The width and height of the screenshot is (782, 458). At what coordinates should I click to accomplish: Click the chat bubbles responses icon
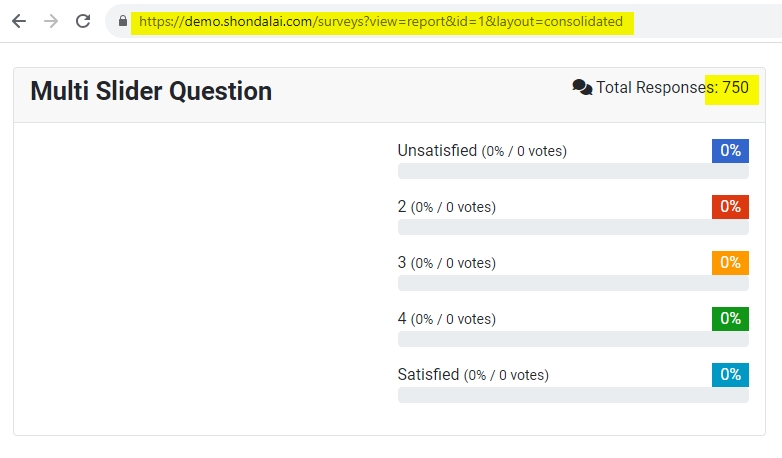point(582,88)
